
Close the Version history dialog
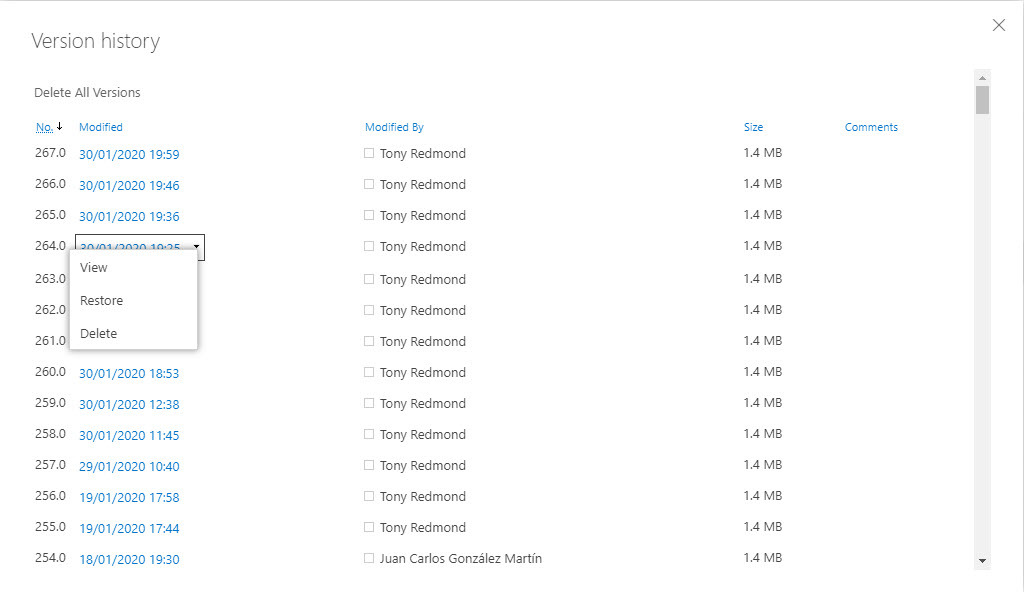pyautogui.click(x=999, y=25)
